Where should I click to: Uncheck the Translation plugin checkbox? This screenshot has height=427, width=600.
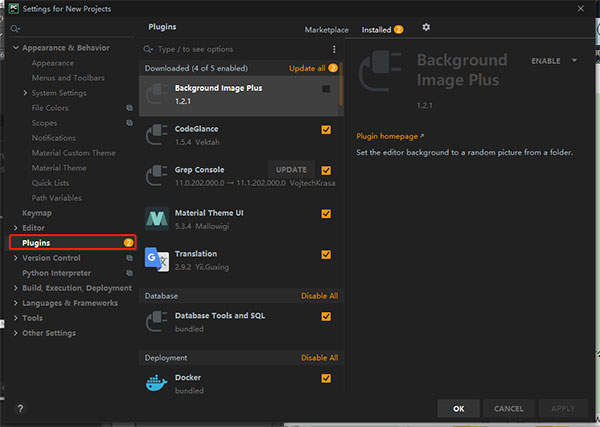[x=326, y=255]
